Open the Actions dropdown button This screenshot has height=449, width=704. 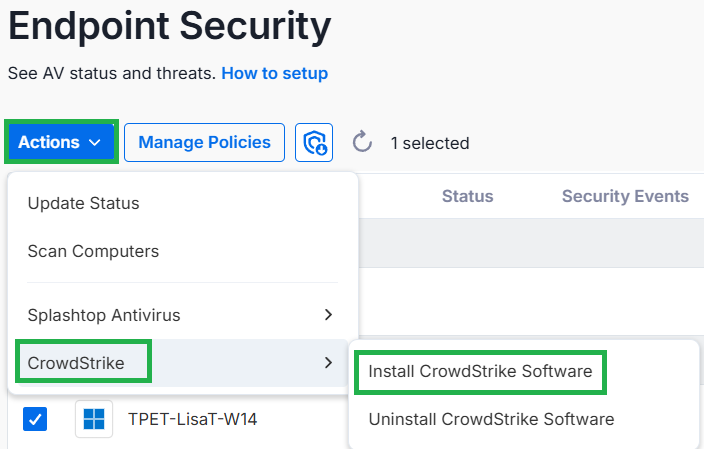pyautogui.click(x=61, y=142)
